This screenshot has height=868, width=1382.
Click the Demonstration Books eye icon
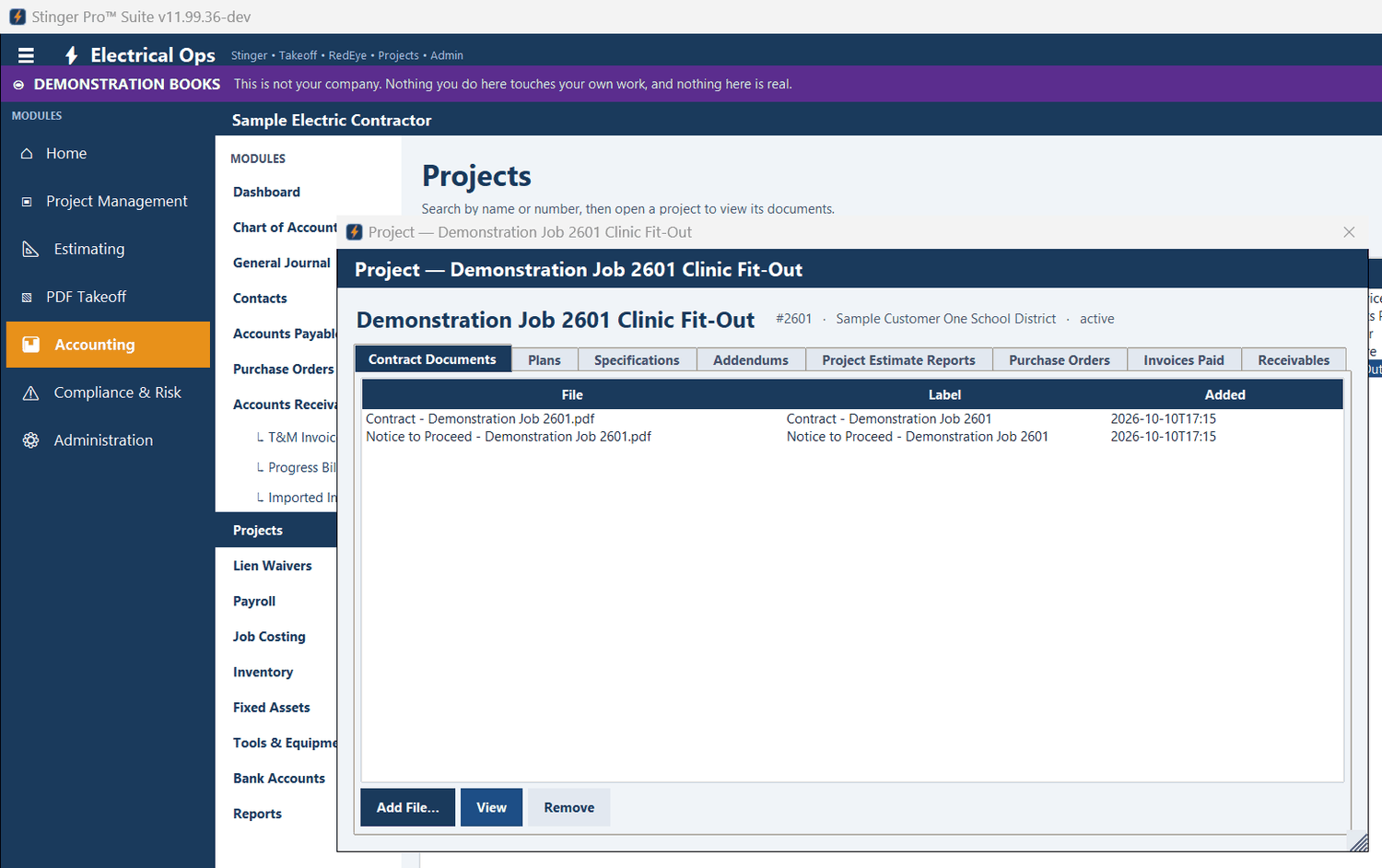click(18, 85)
